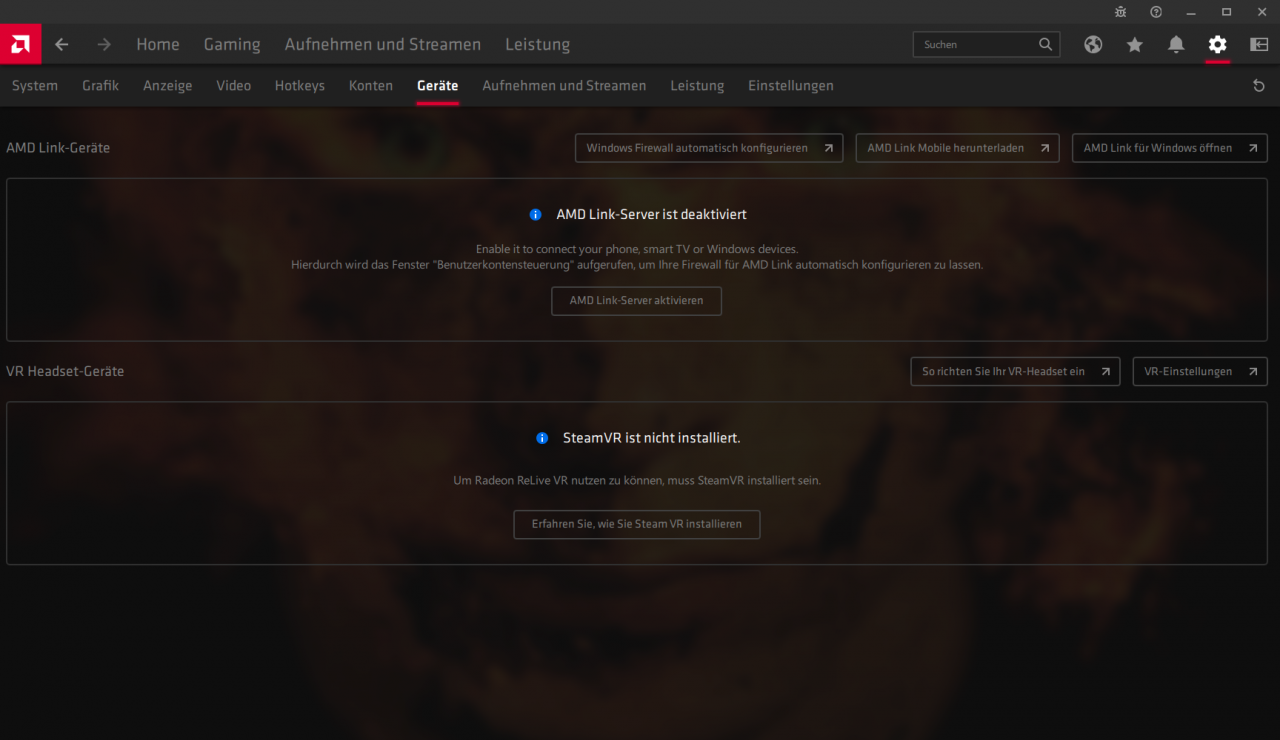Switch to the Video subtab

tap(234, 86)
